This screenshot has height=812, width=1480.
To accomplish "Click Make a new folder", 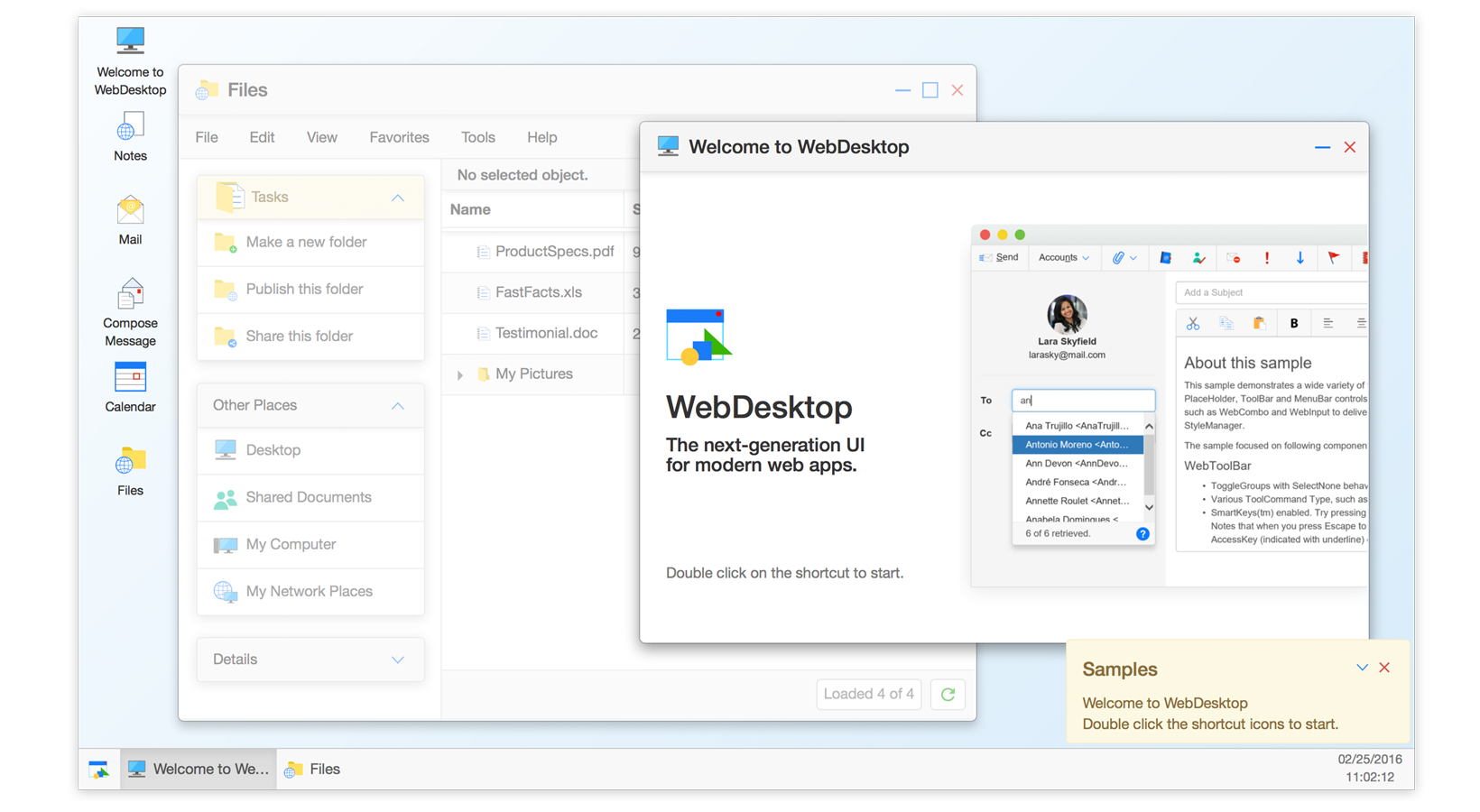I will point(306,242).
